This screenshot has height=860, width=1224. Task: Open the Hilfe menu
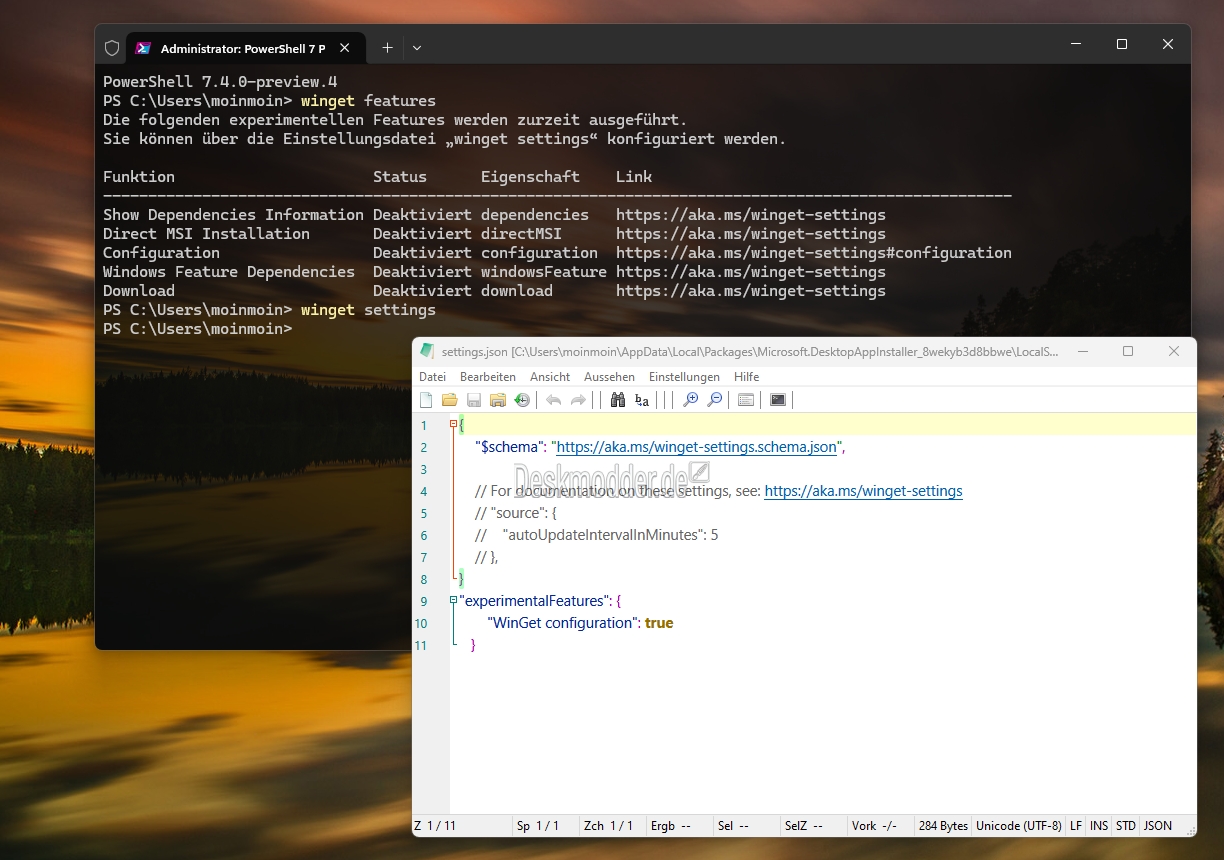point(746,377)
